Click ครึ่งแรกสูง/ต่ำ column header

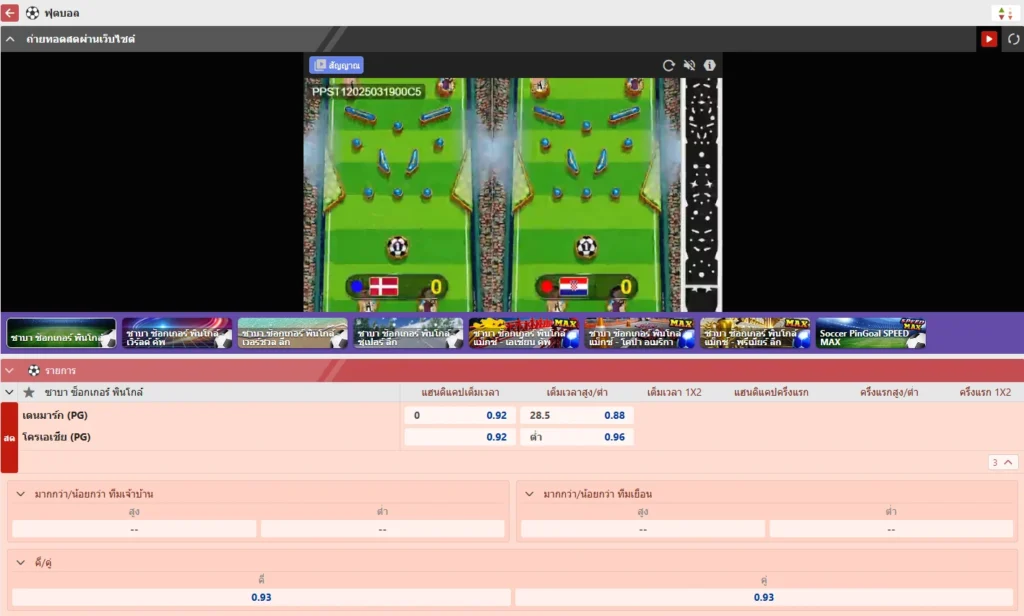coord(889,393)
